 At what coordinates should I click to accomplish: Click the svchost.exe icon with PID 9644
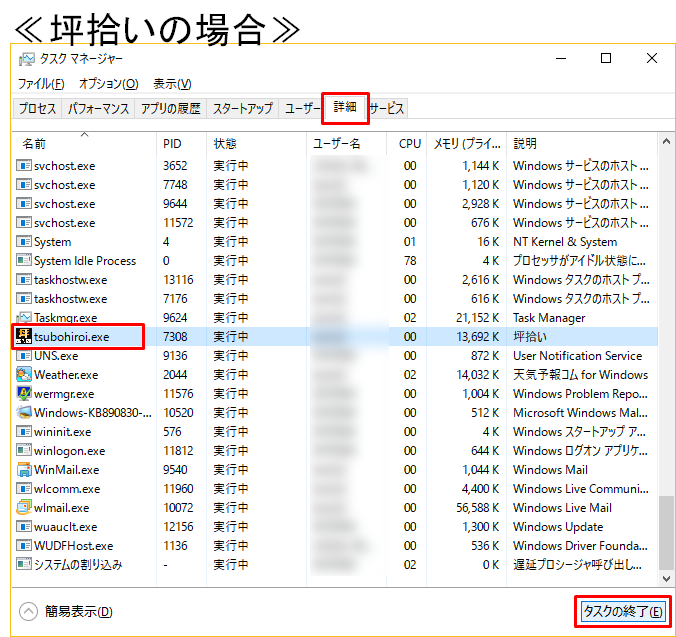coord(24,203)
